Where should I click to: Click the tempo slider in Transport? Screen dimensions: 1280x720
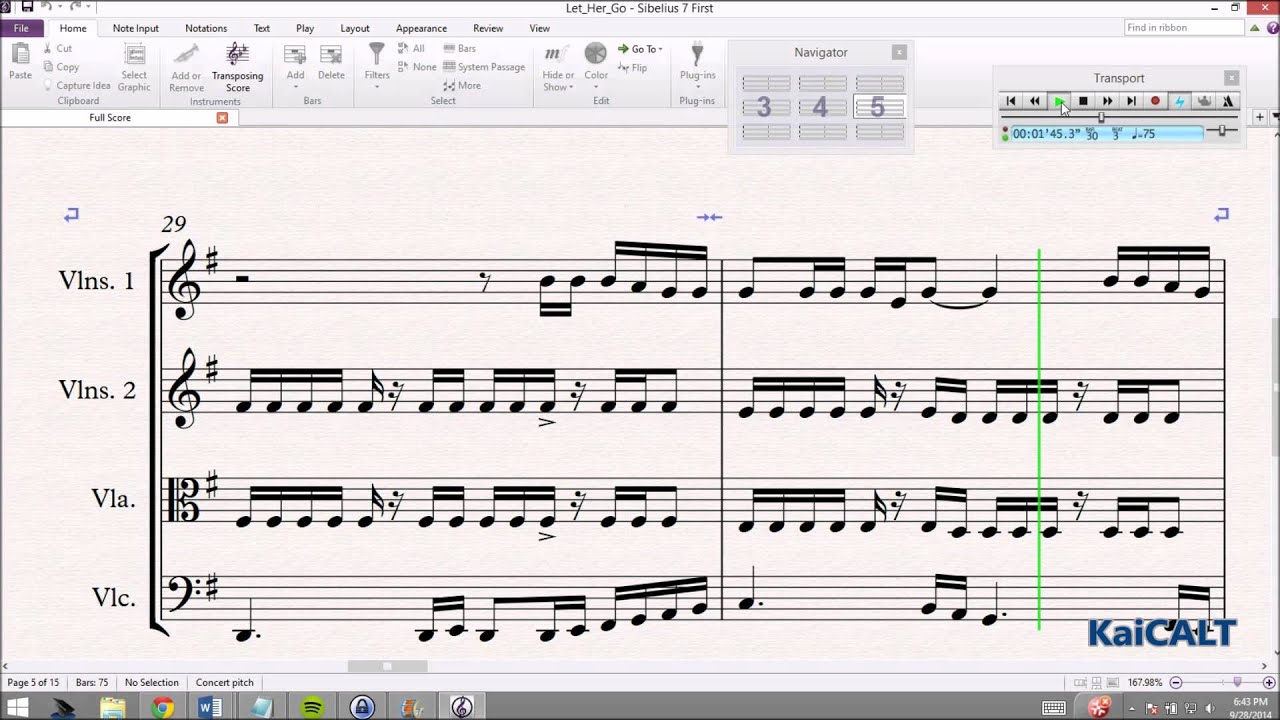click(x=1220, y=131)
